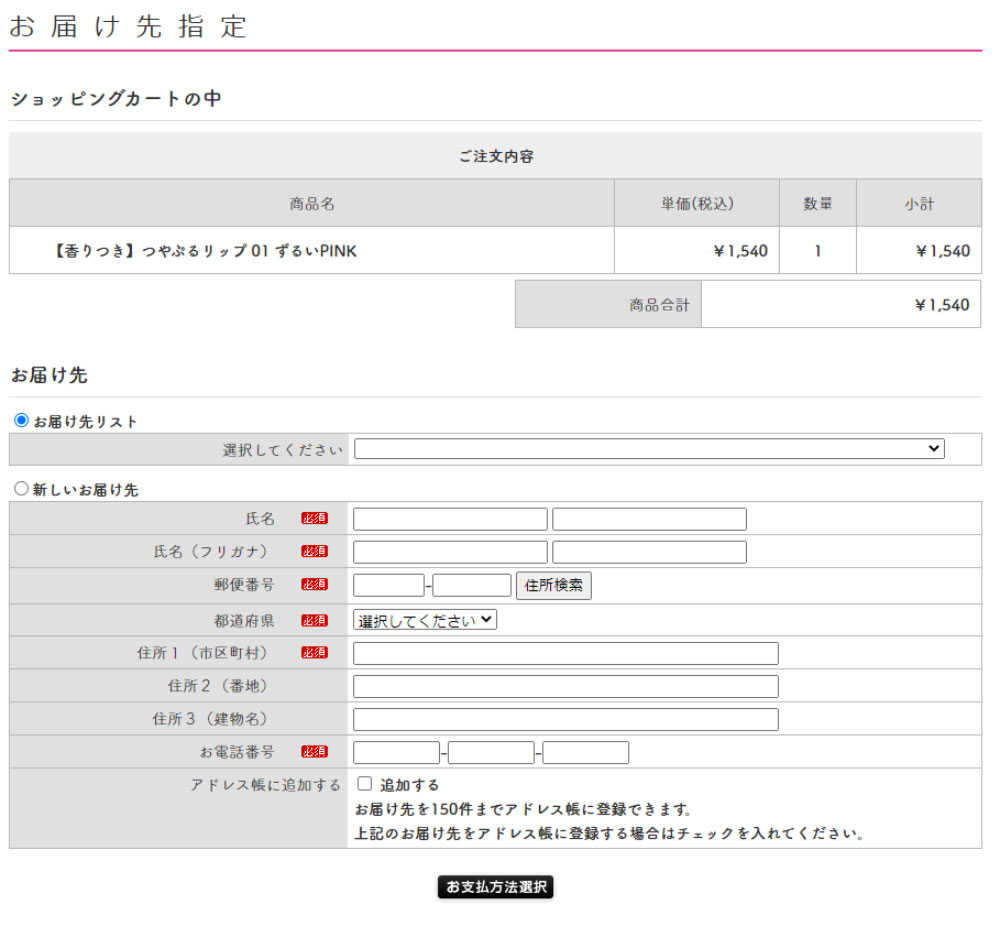
Task: Click the second 郵便番号 postal code box
Action: point(472,585)
